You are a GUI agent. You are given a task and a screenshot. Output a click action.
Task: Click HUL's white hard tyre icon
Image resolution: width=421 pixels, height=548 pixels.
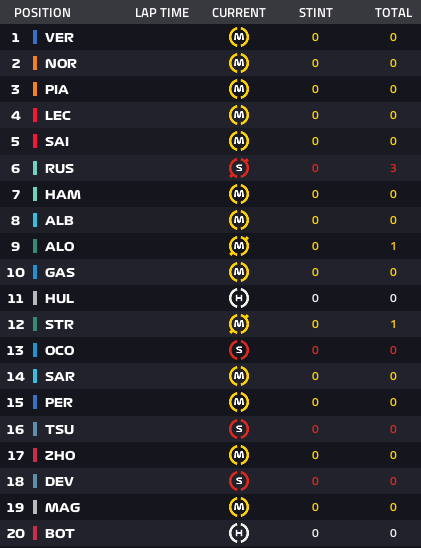(x=239, y=298)
